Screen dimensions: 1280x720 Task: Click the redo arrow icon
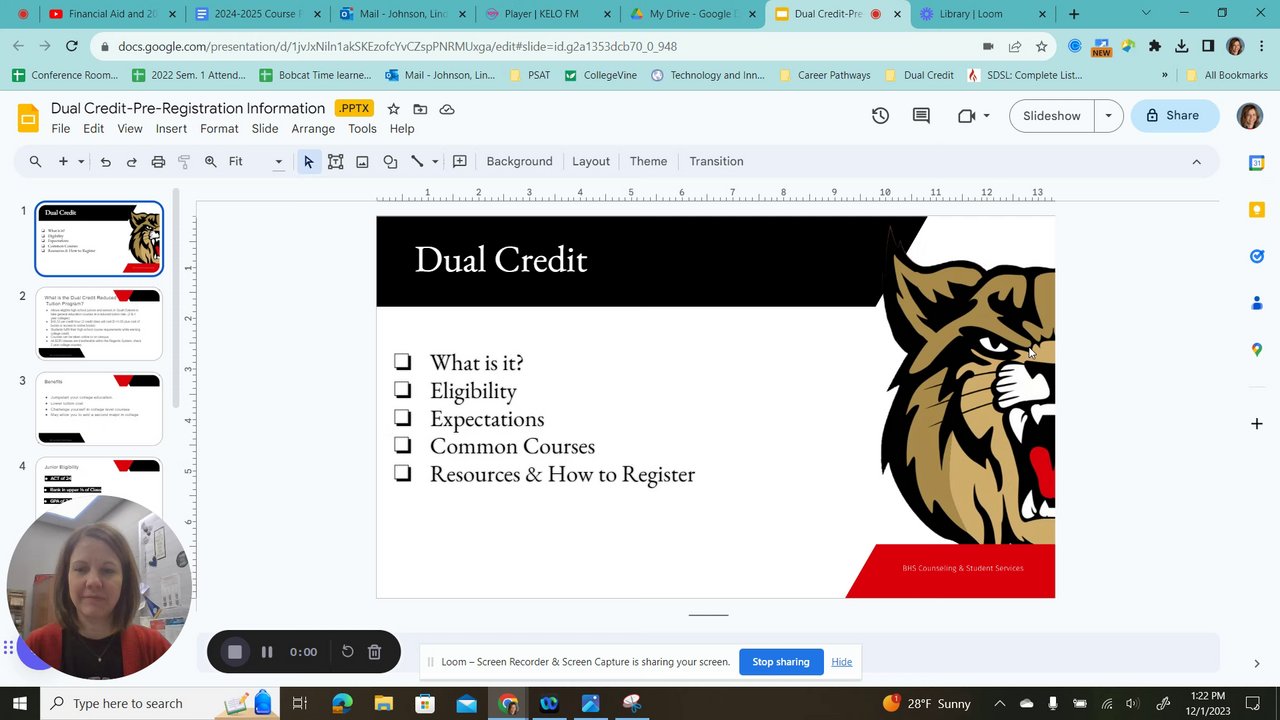coord(131,161)
